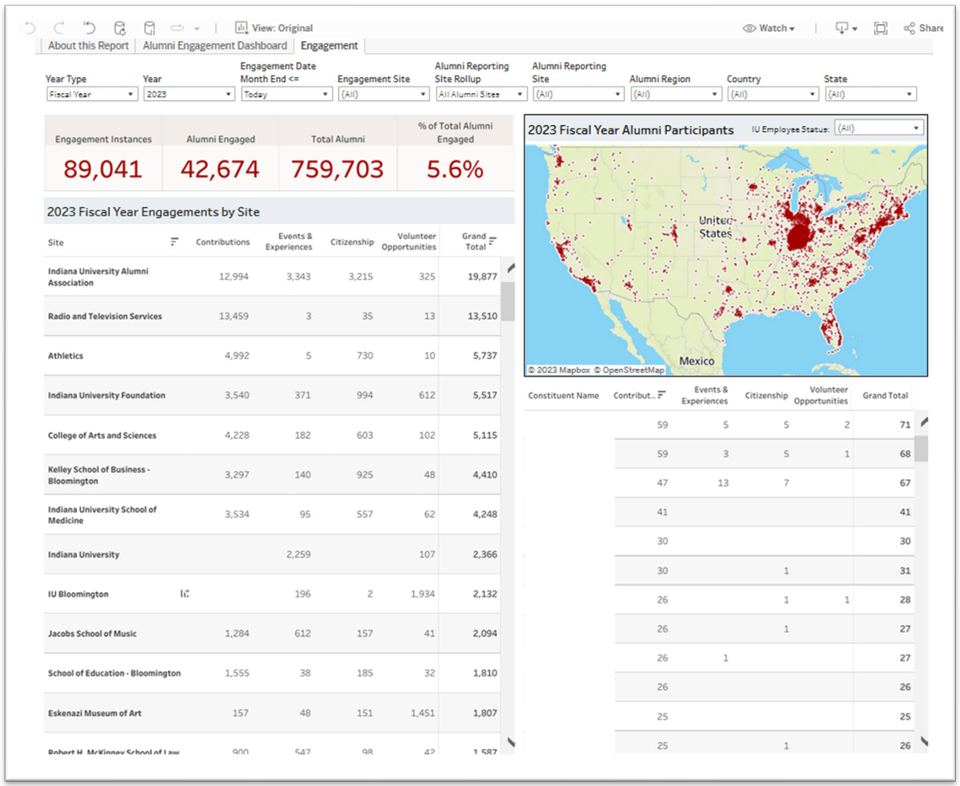The image size is (960, 786).
Task: Click the Mapbox attribution link
Action: 559,370
